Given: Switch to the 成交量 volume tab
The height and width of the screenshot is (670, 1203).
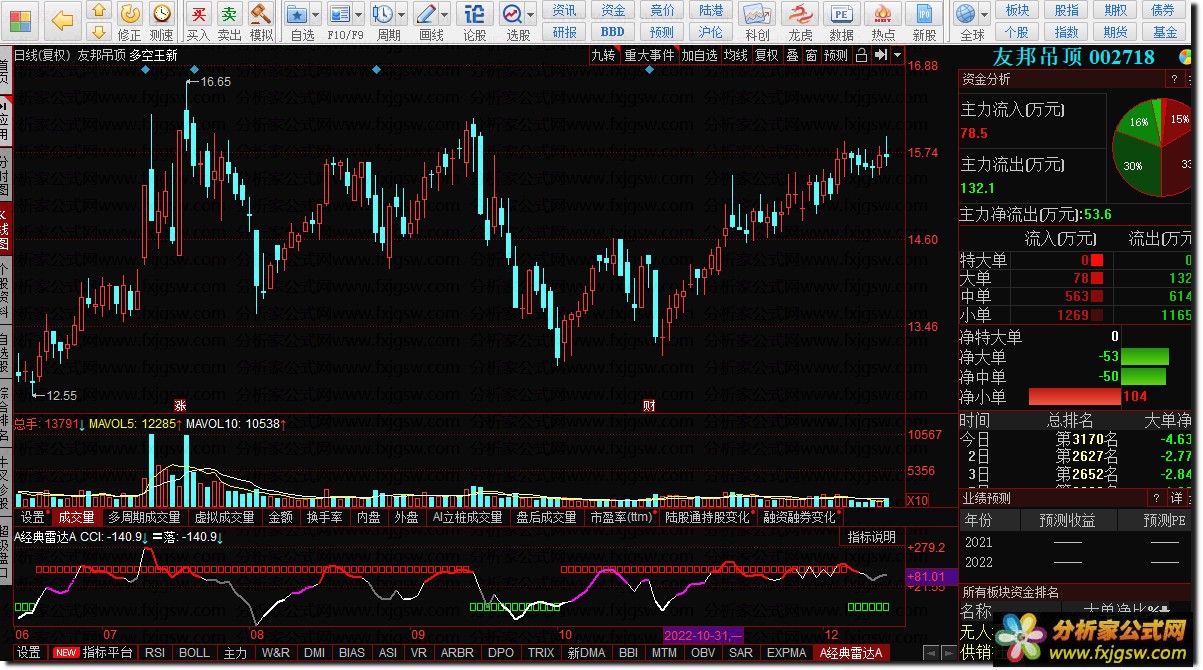Looking at the screenshot, I should (76, 517).
